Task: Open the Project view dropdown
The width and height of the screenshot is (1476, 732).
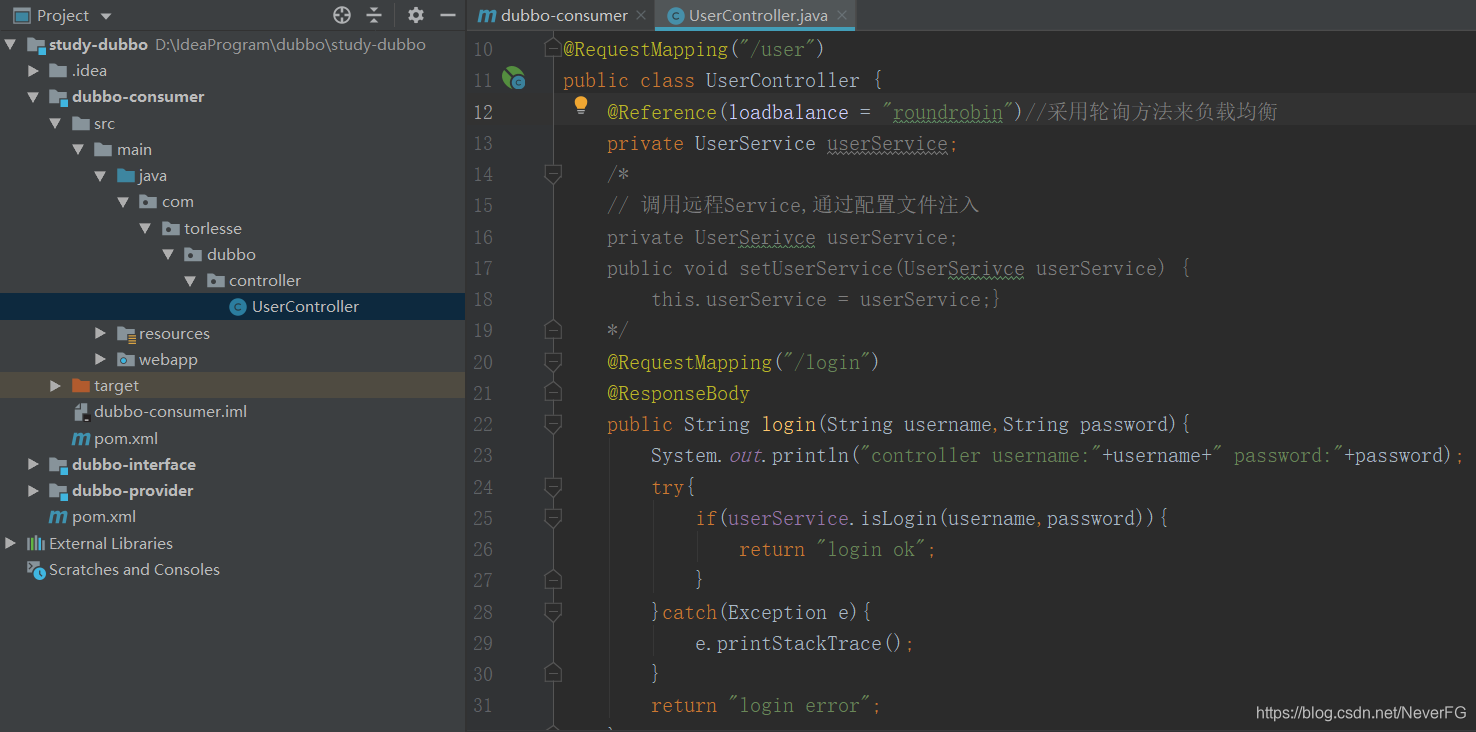Action: click(106, 16)
